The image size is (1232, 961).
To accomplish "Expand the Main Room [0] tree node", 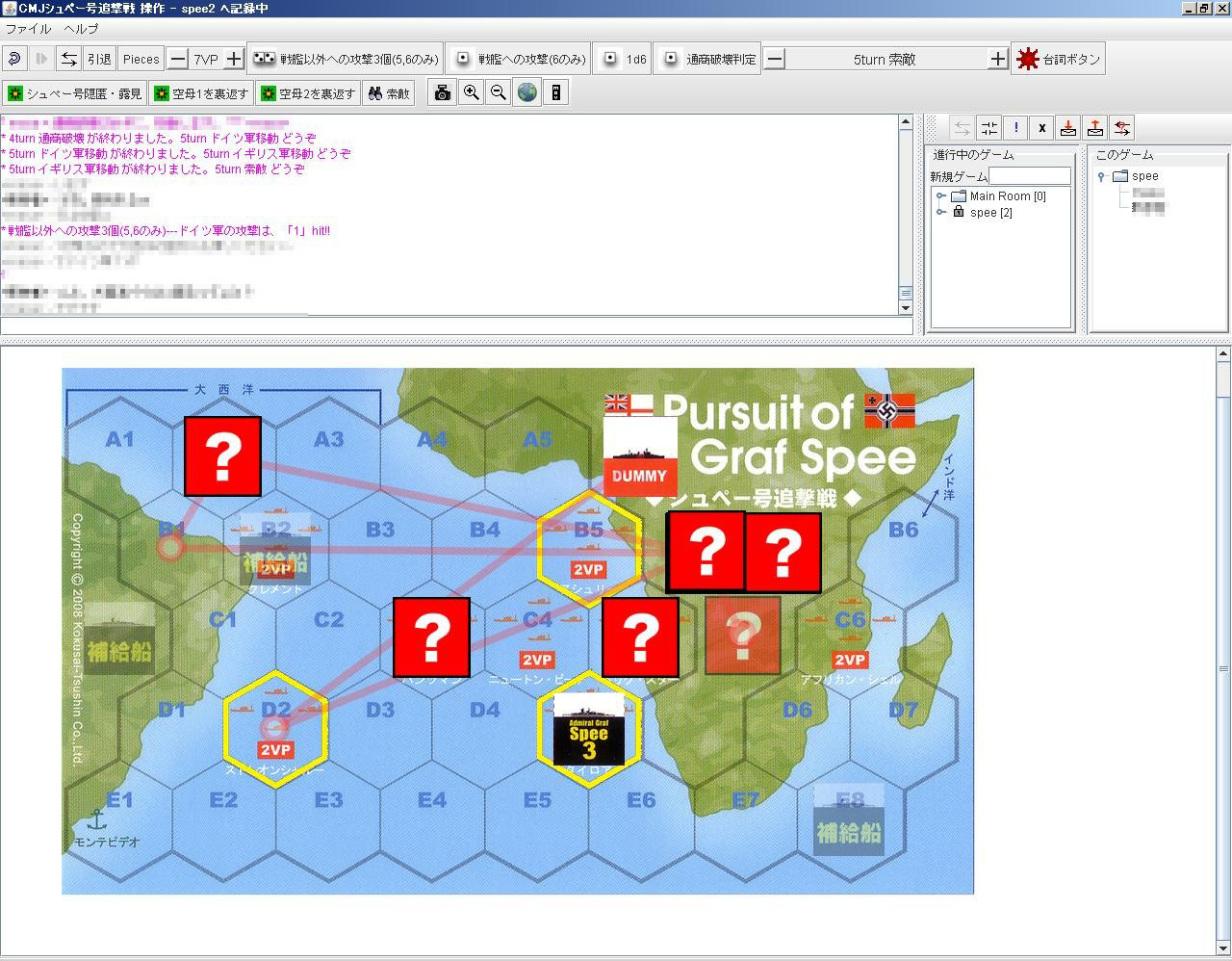I will 941,196.
